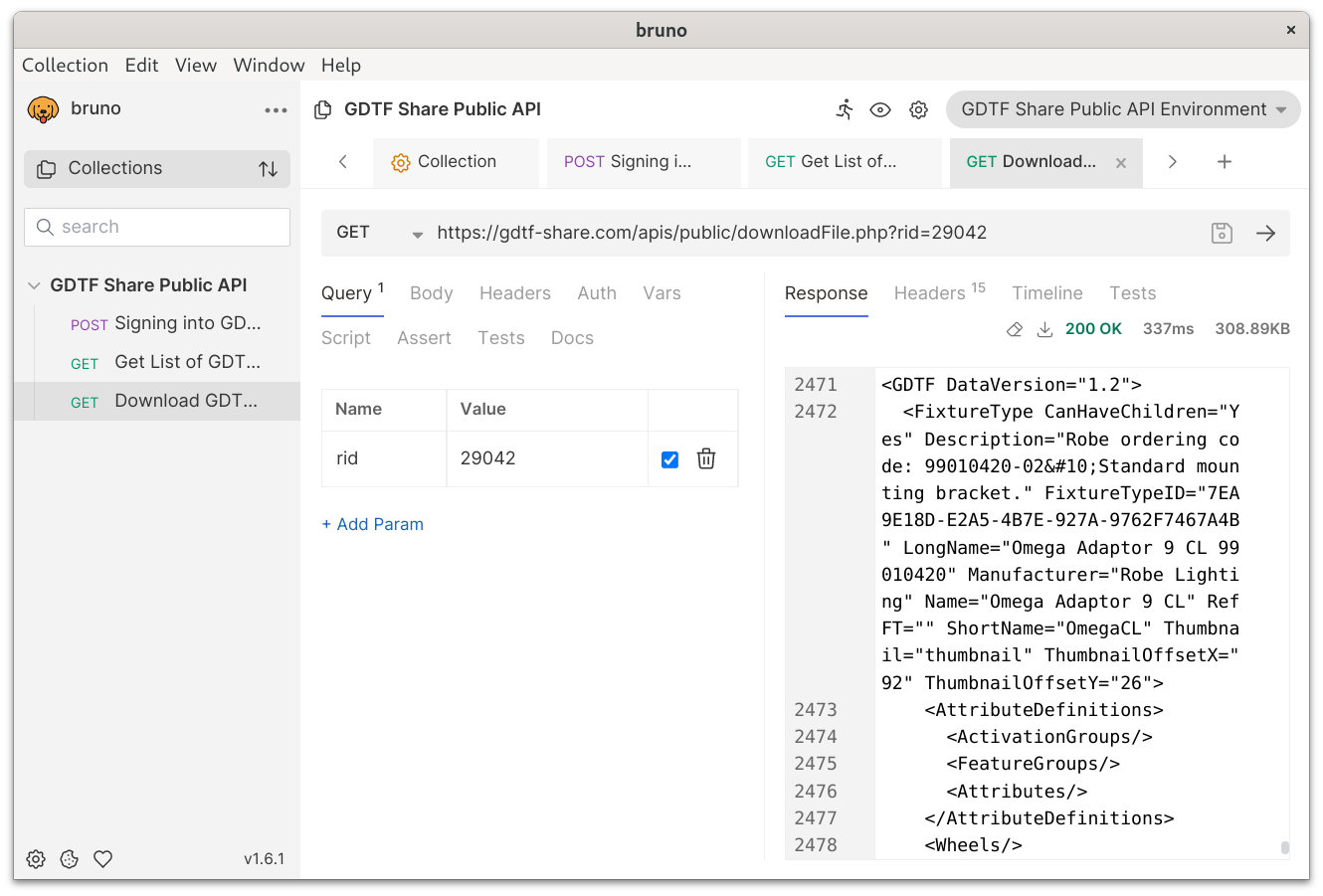Open the Body tab
The image size is (1323, 896).
[432, 293]
